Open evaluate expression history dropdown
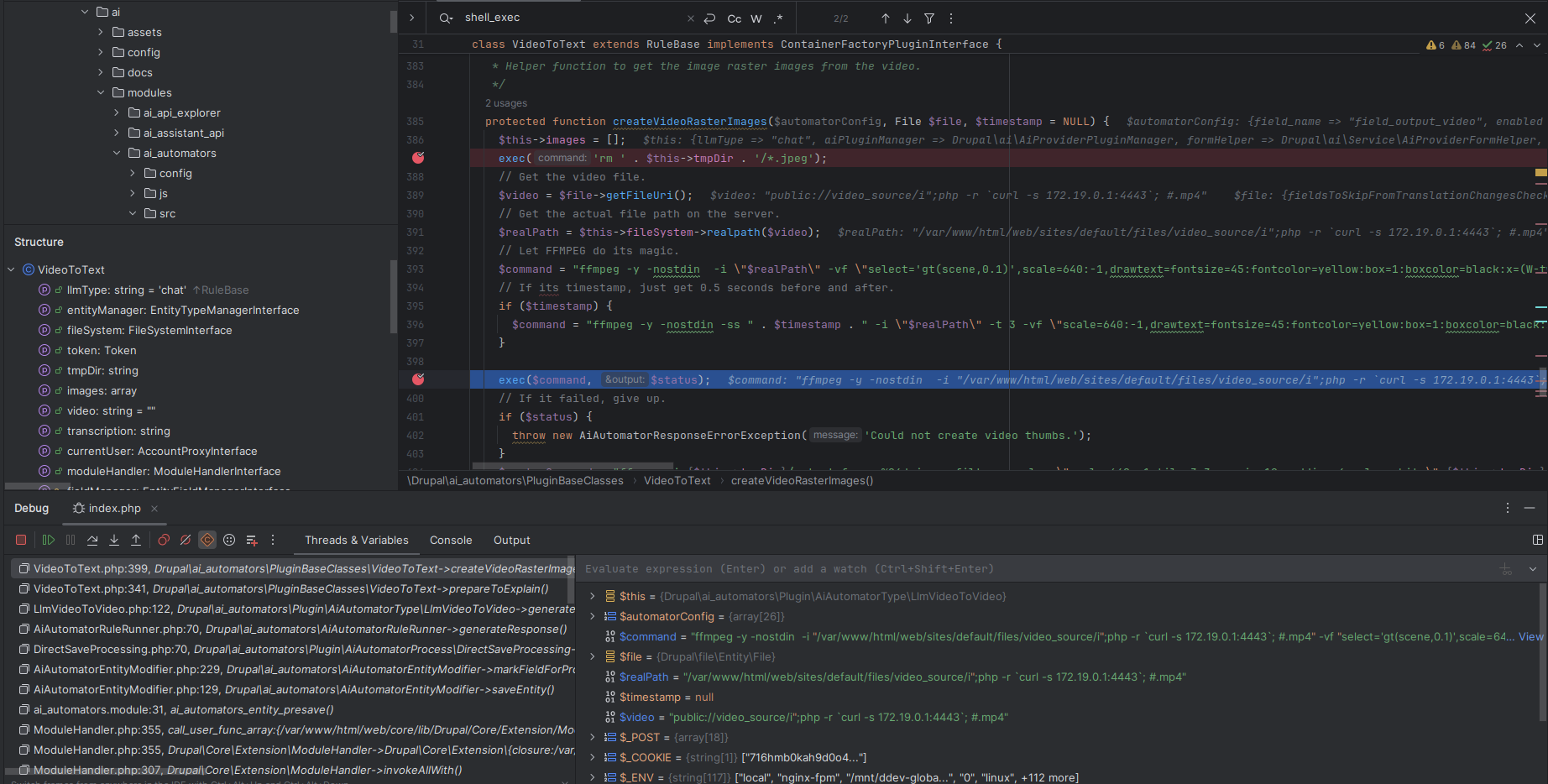1548x784 pixels. tap(1533, 569)
